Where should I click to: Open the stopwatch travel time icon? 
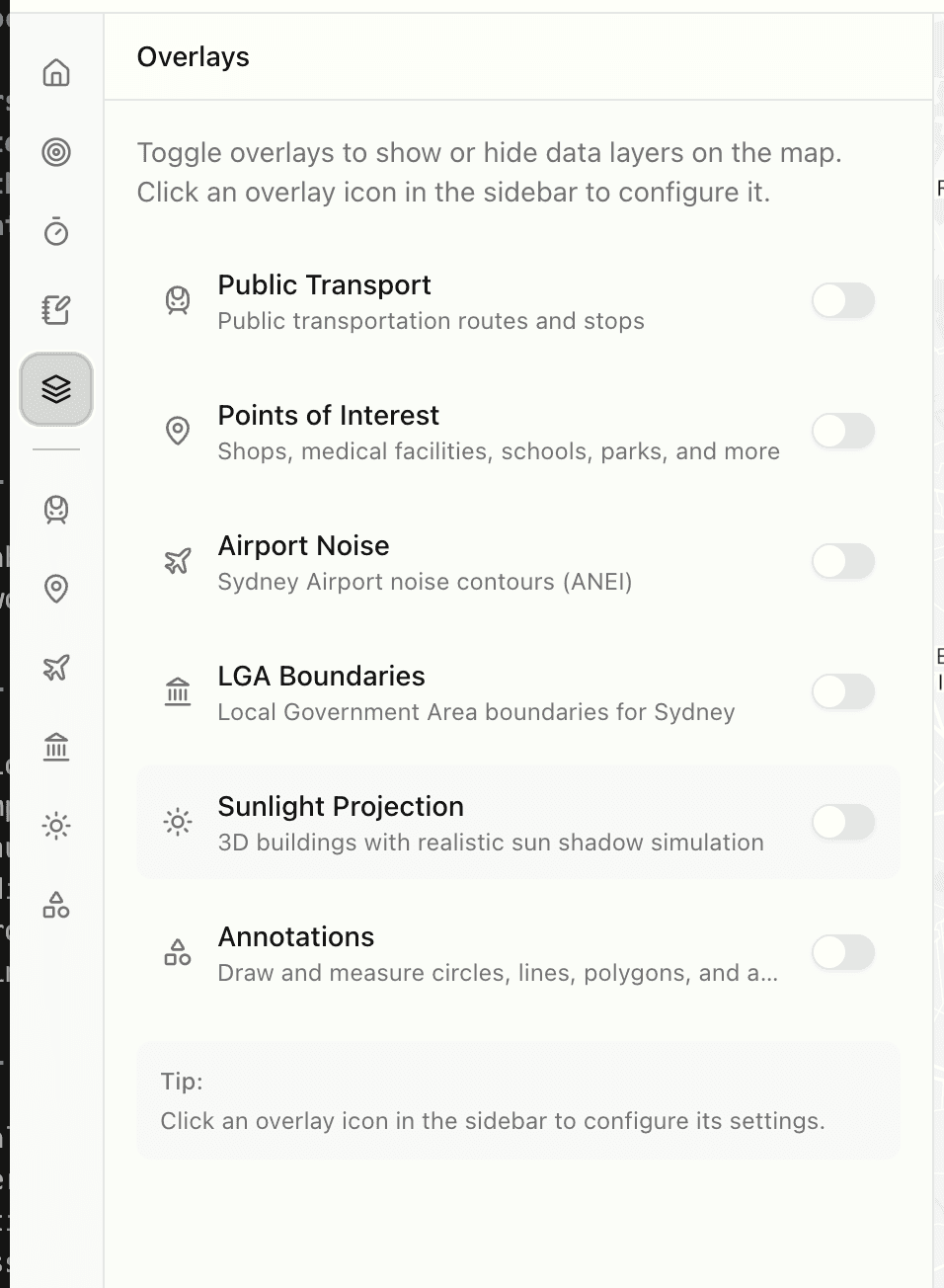[56, 231]
